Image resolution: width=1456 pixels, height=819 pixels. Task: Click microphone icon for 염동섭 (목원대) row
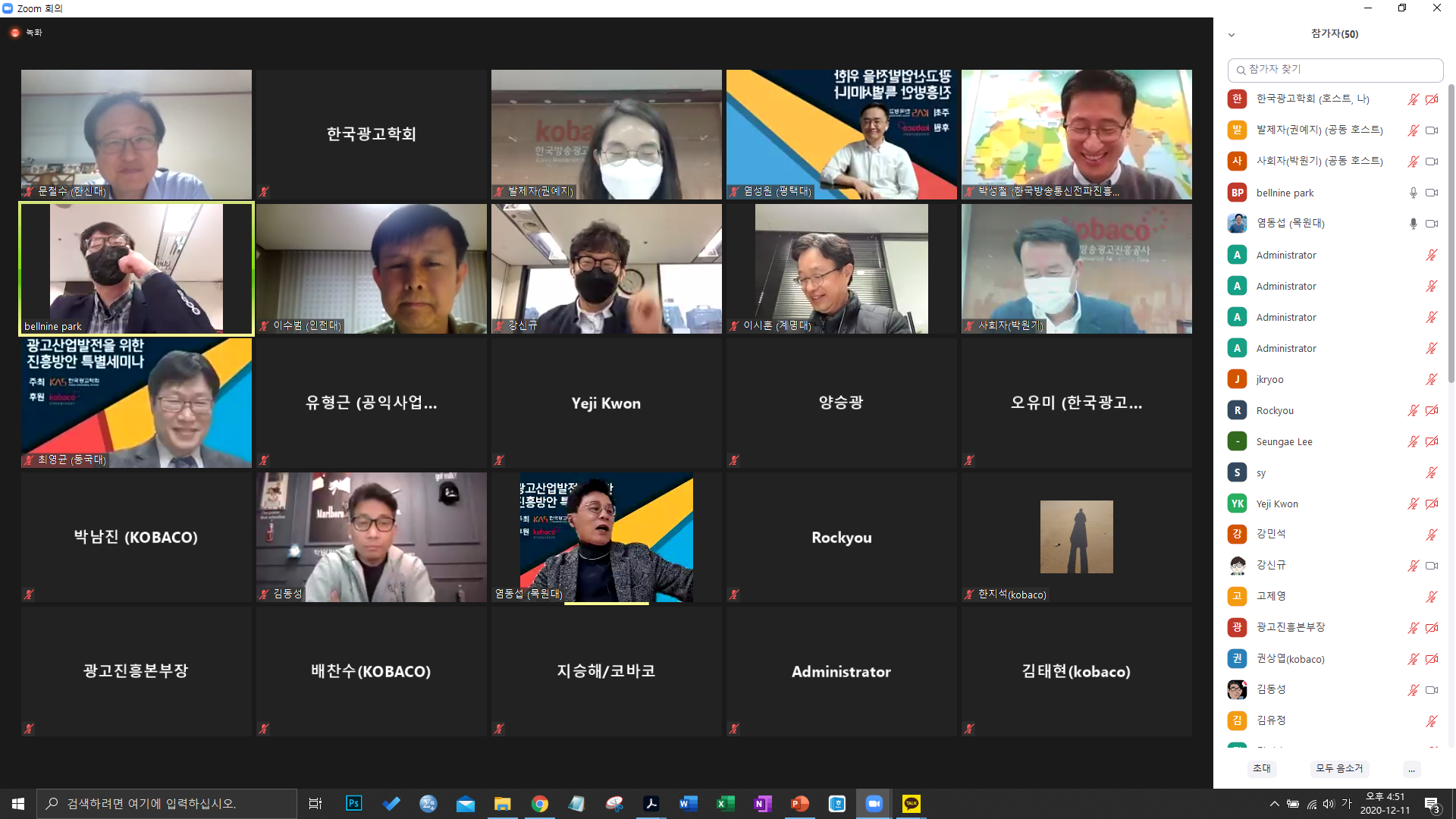click(1414, 224)
